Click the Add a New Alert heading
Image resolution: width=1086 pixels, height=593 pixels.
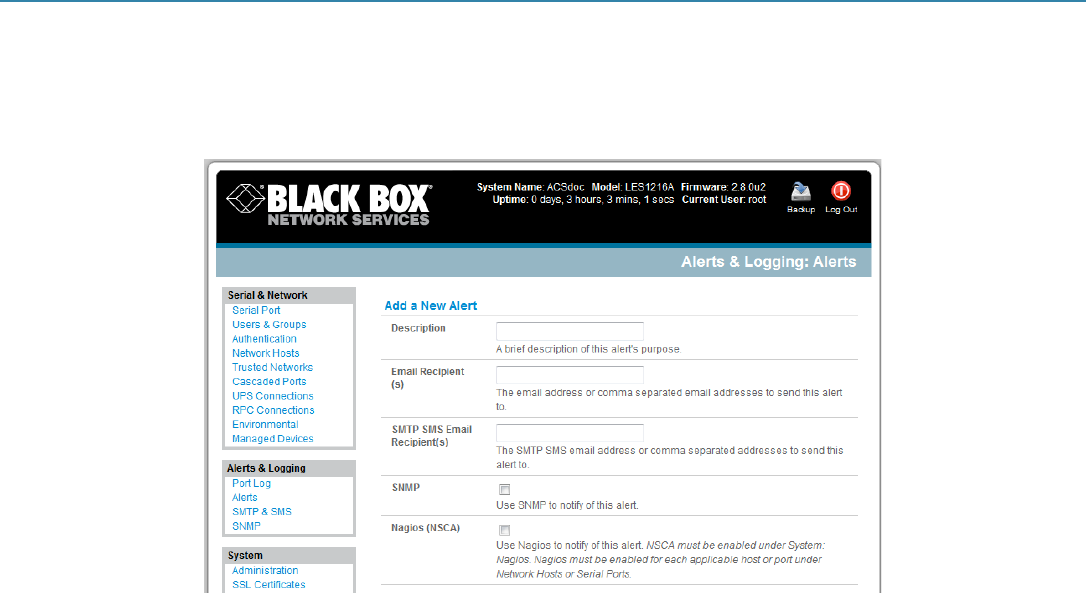(x=431, y=306)
